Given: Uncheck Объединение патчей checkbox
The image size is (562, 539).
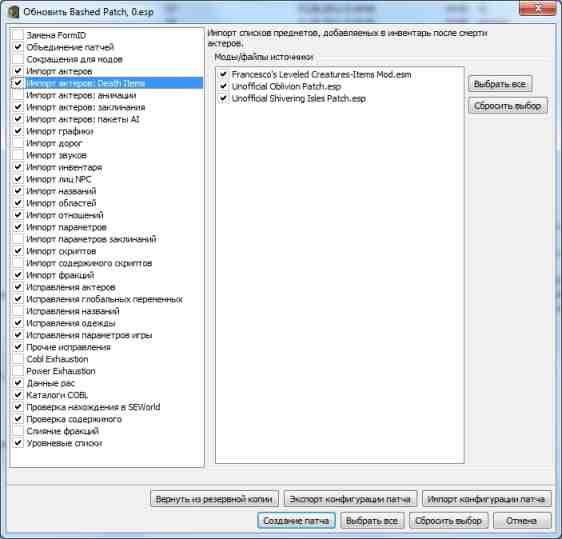Looking at the screenshot, I should (18, 47).
